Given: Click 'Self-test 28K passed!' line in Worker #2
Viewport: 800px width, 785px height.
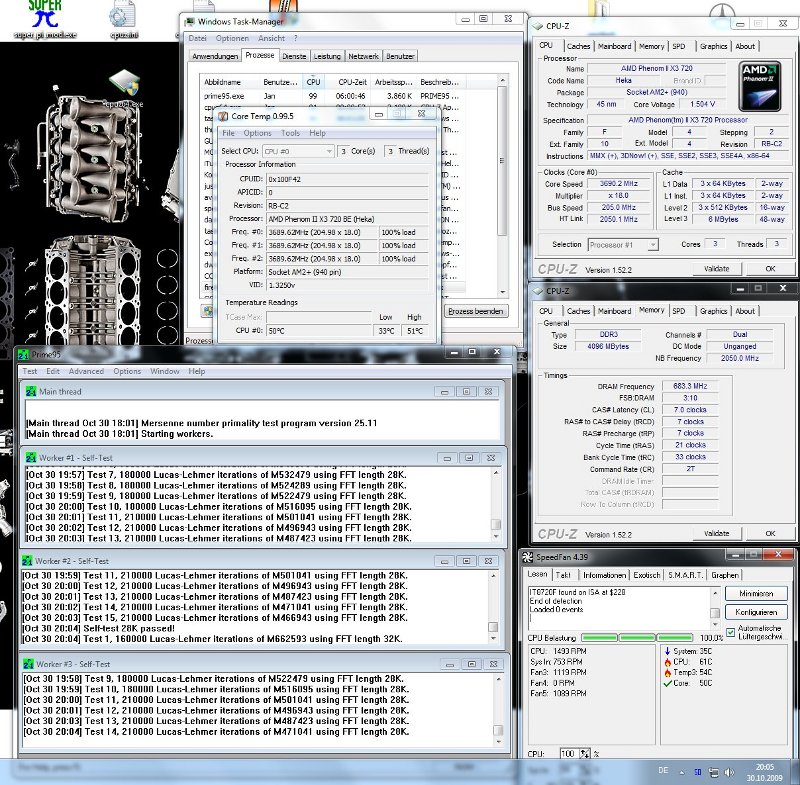Looking at the screenshot, I should coord(129,628).
